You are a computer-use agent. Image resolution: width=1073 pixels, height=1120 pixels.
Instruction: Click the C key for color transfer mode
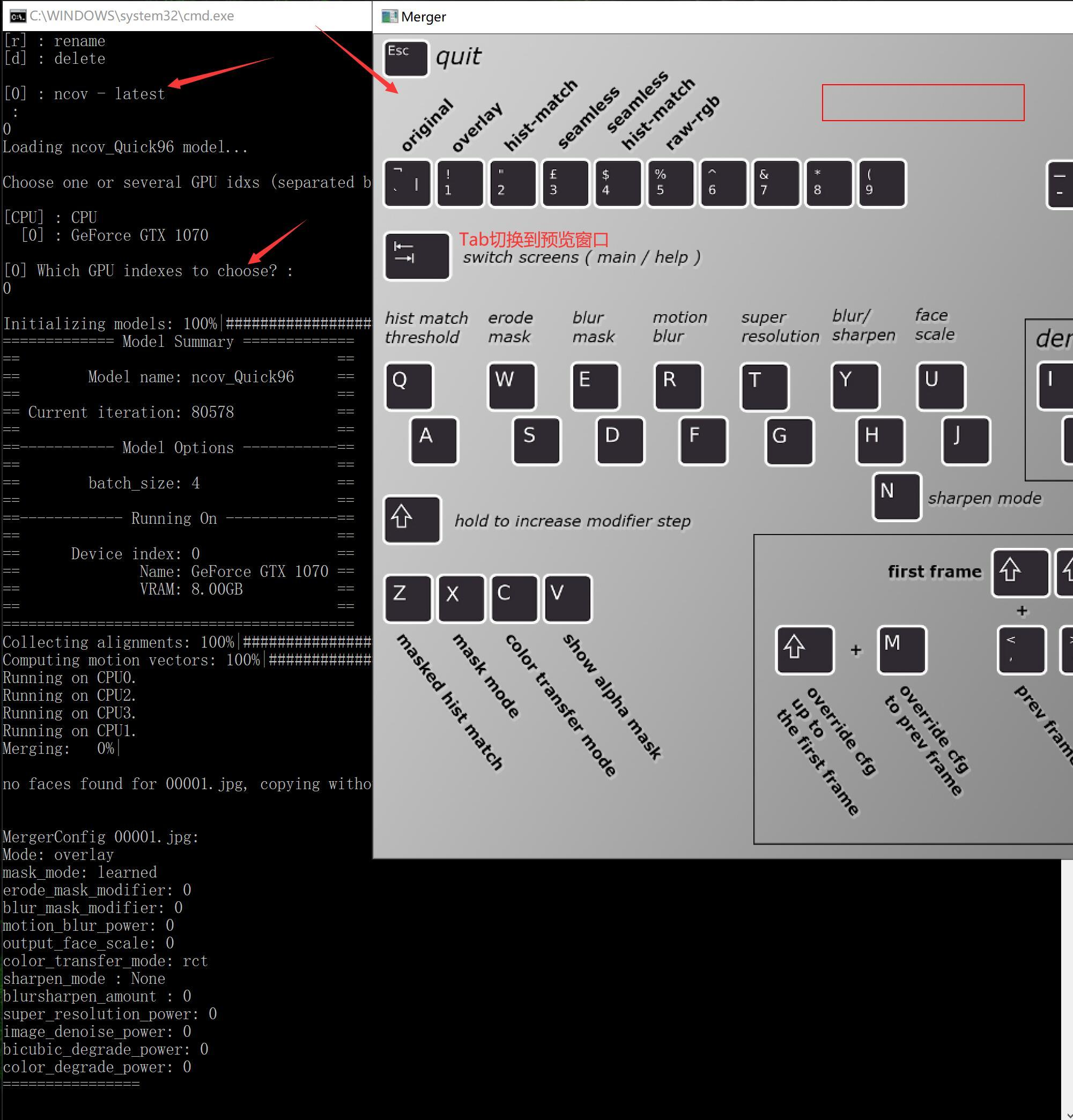point(514,598)
